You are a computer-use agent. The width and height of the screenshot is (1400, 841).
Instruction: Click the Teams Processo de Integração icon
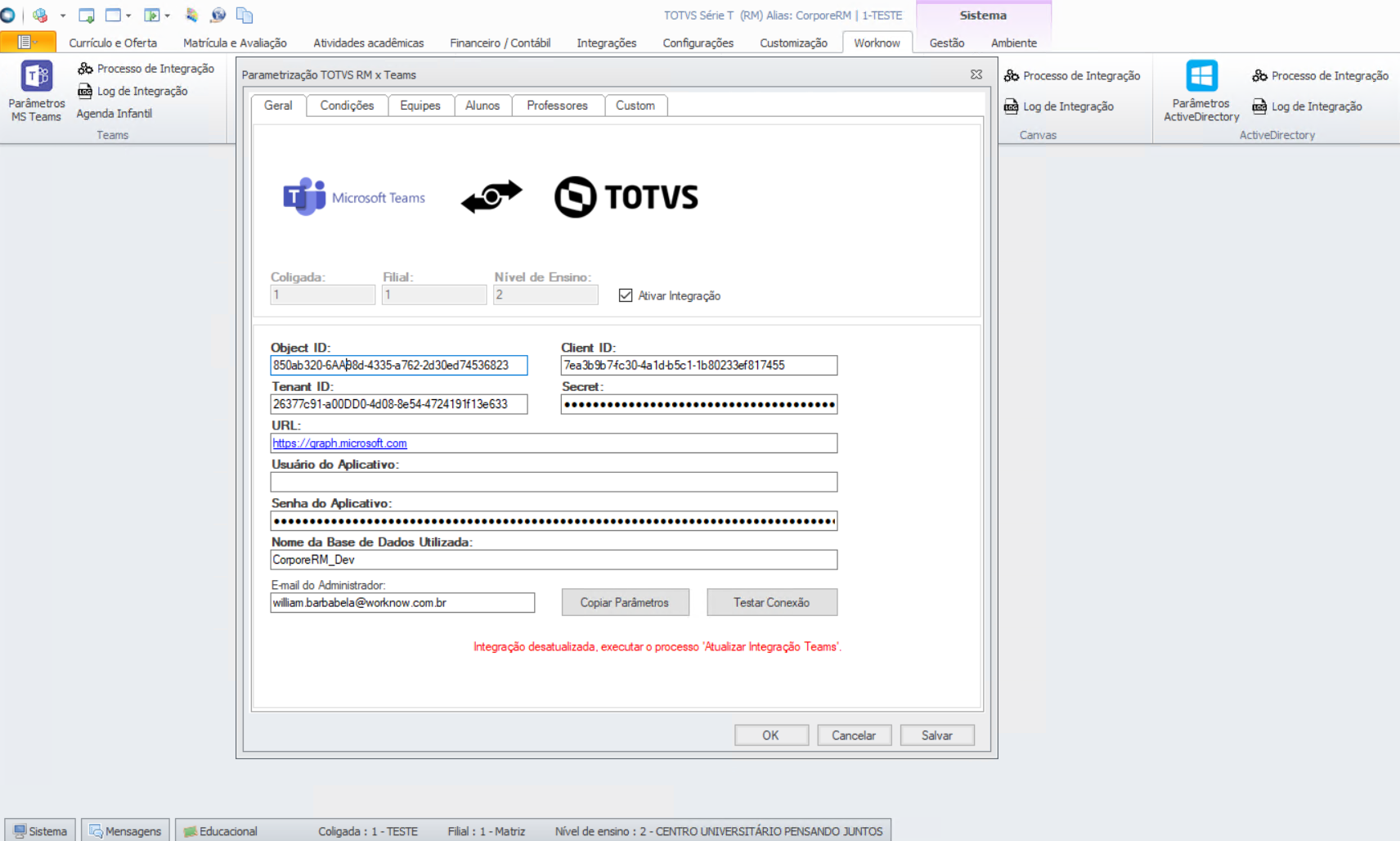click(x=85, y=69)
